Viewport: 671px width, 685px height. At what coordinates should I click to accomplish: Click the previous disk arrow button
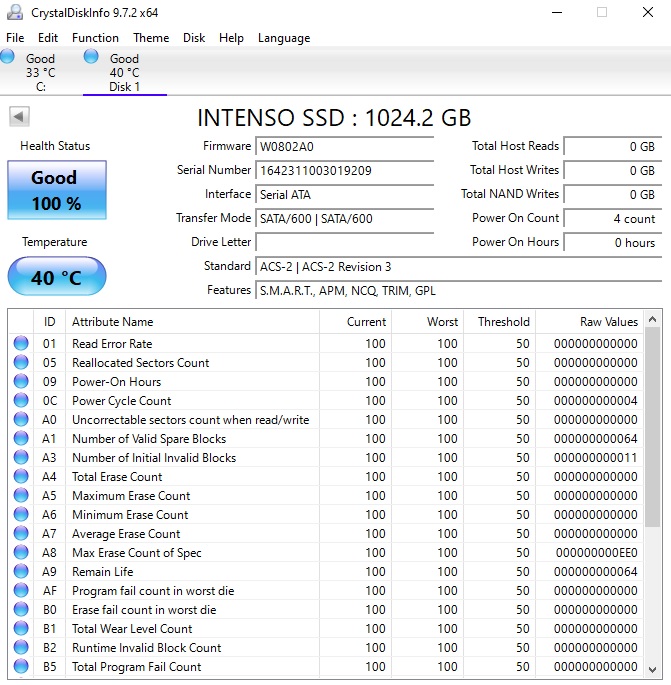click(19, 117)
